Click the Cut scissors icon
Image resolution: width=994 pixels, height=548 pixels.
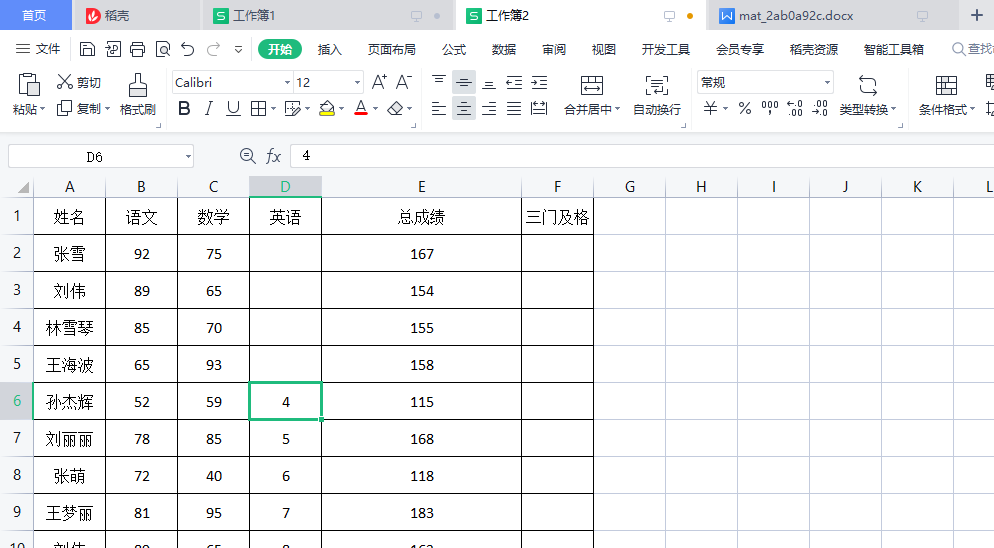point(65,82)
